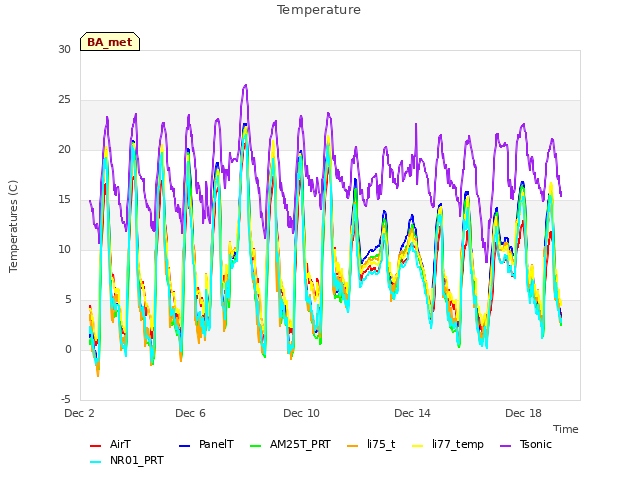This screenshot has width=640, height=480.
Task: Click the 0 y-axis tick label
Action: tap(68, 349)
